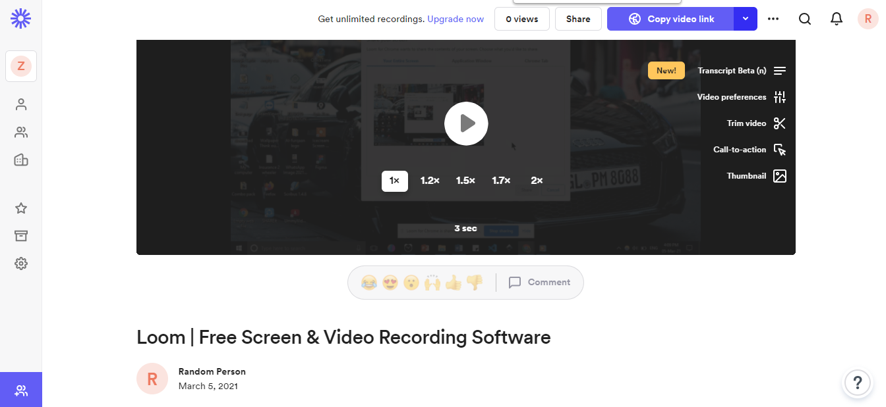This screenshot has height=407, width=886.
Task: Click the Random Person author name
Action: point(212,371)
